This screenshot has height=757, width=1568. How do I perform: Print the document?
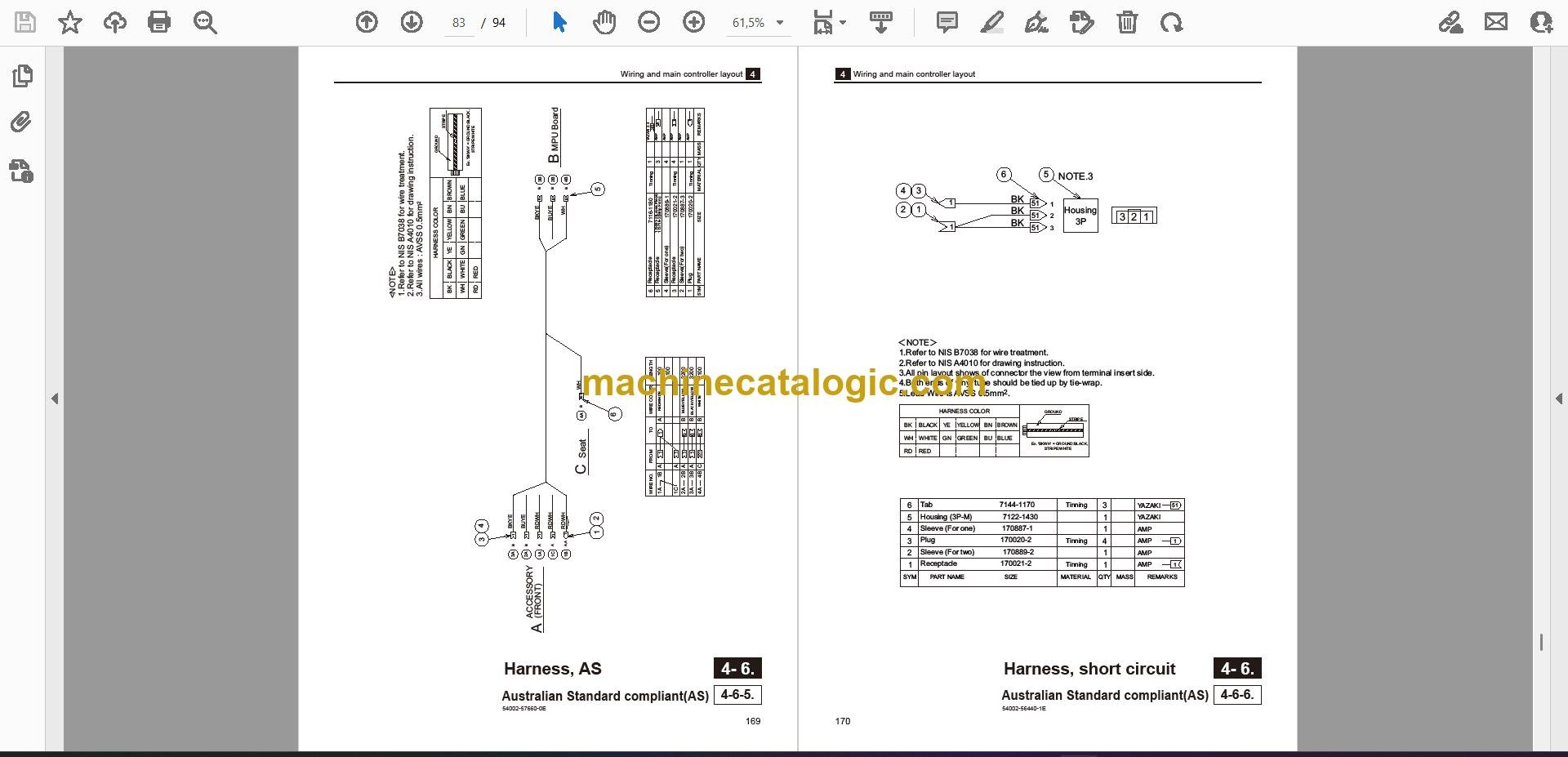tap(159, 22)
